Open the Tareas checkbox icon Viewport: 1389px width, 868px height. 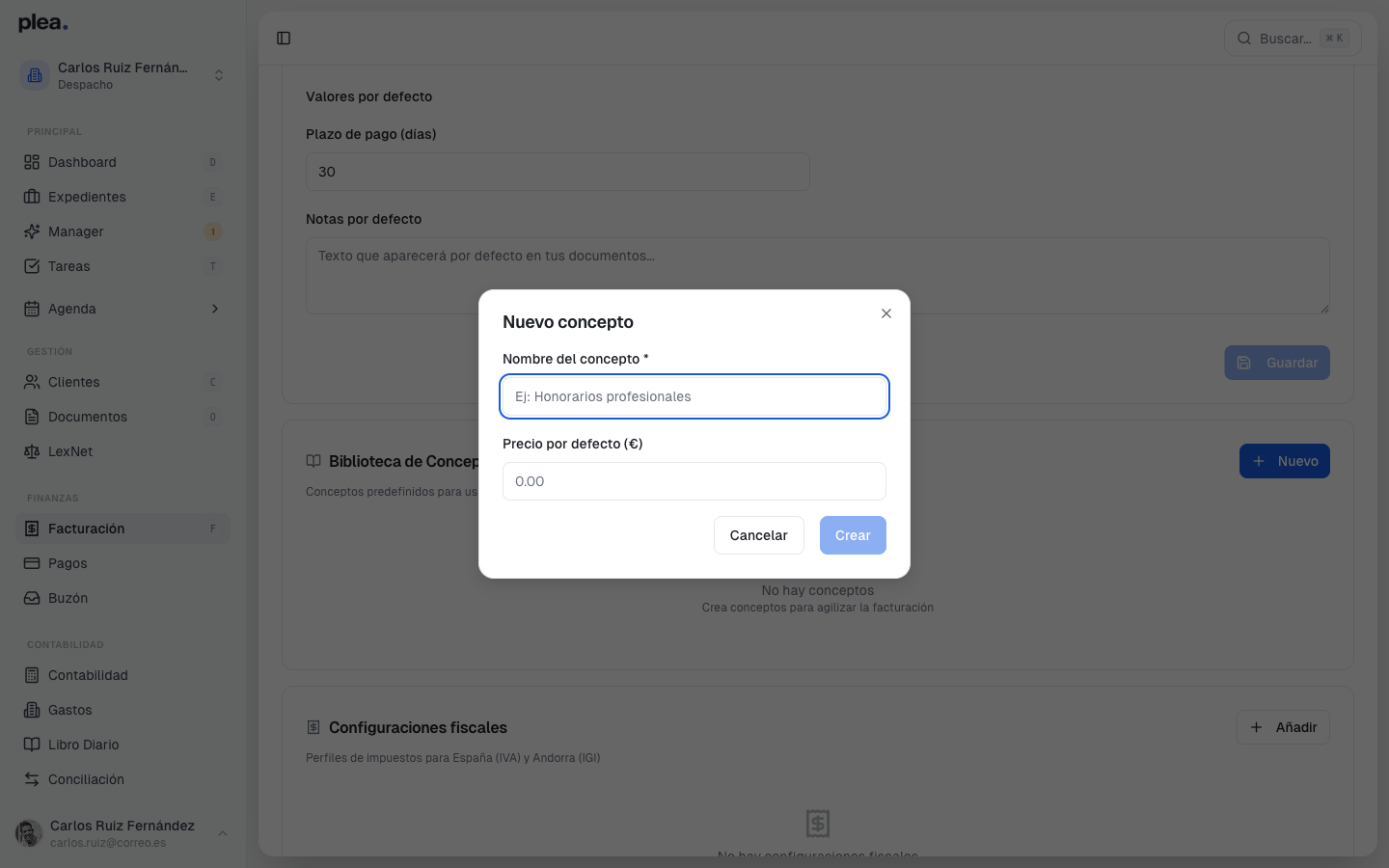tap(32, 266)
